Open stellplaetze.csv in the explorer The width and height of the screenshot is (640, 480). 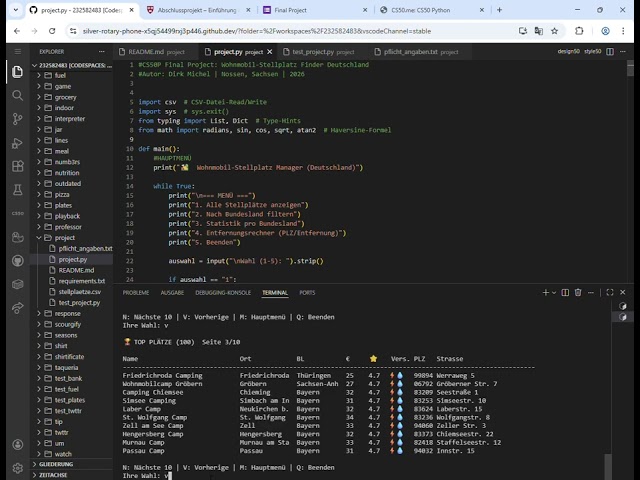(80, 292)
